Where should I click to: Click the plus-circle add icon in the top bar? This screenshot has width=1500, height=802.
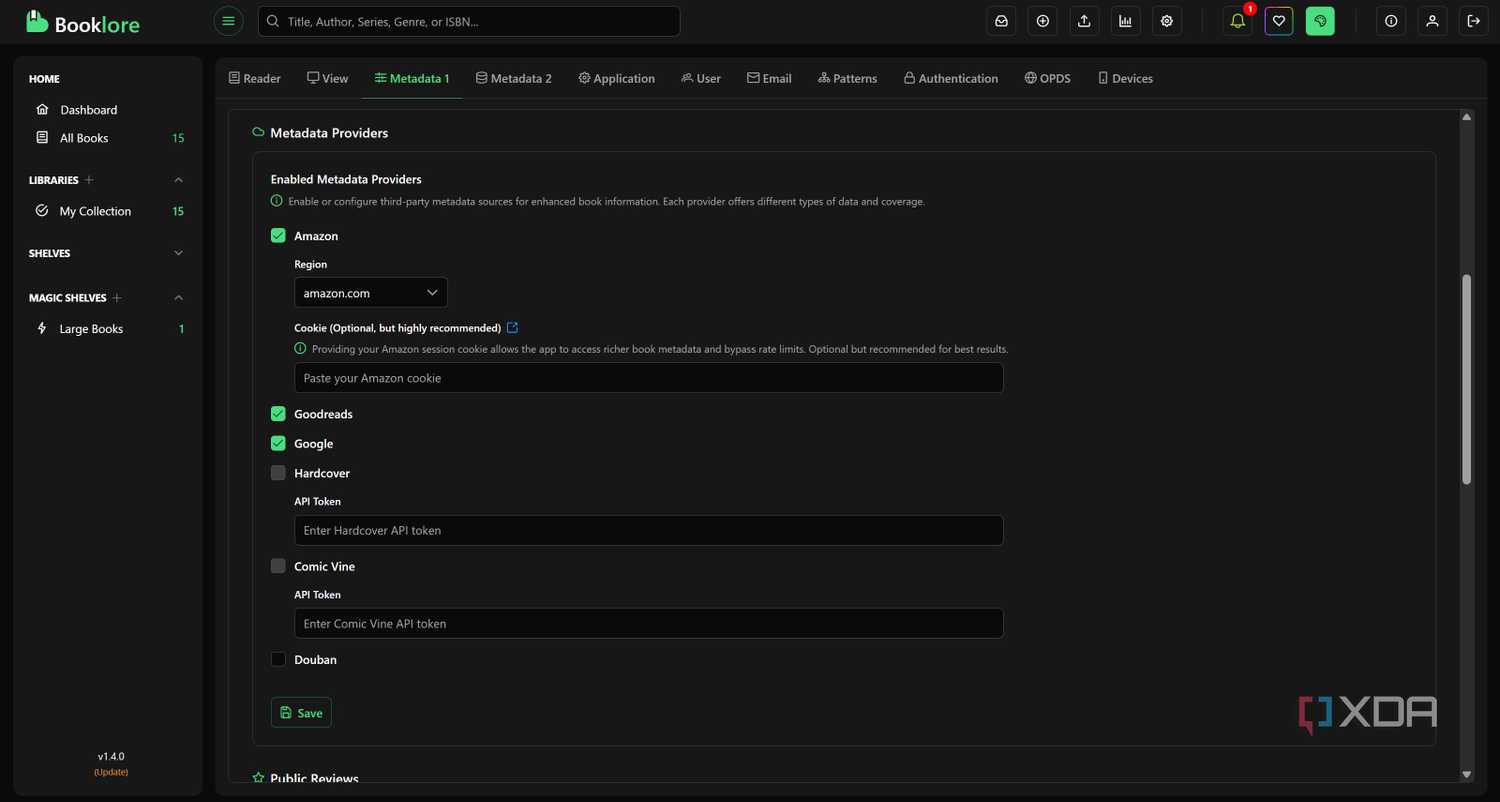(x=1043, y=21)
